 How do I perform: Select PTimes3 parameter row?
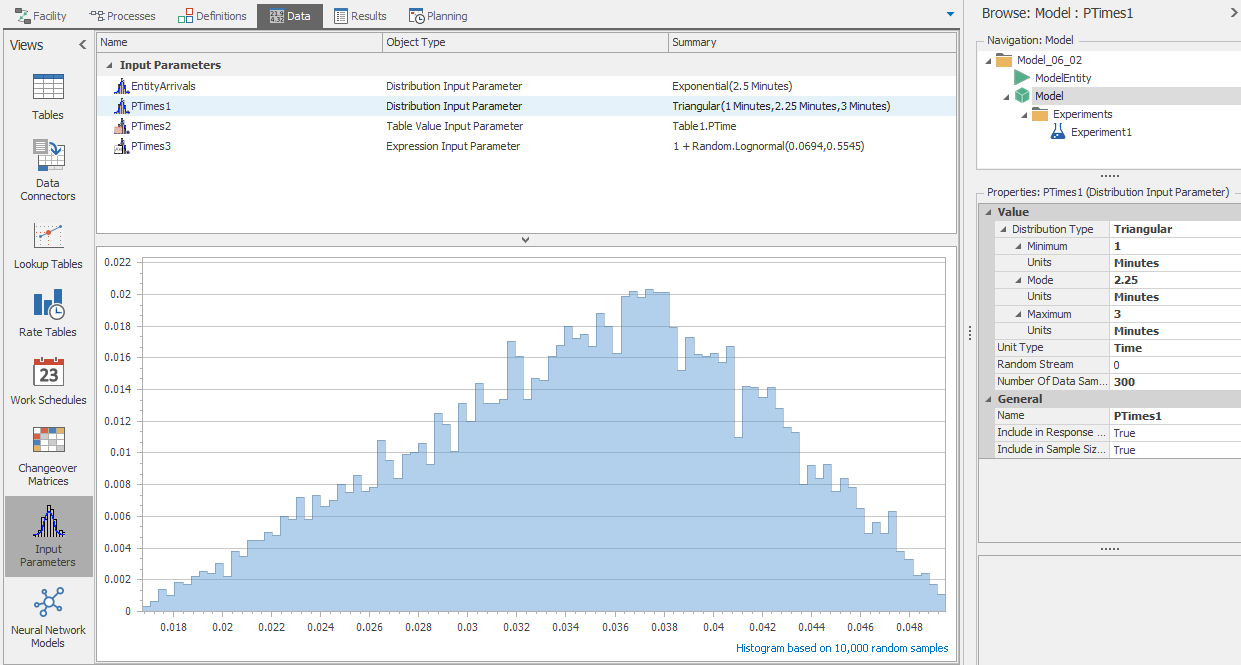[x=525, y=146]
